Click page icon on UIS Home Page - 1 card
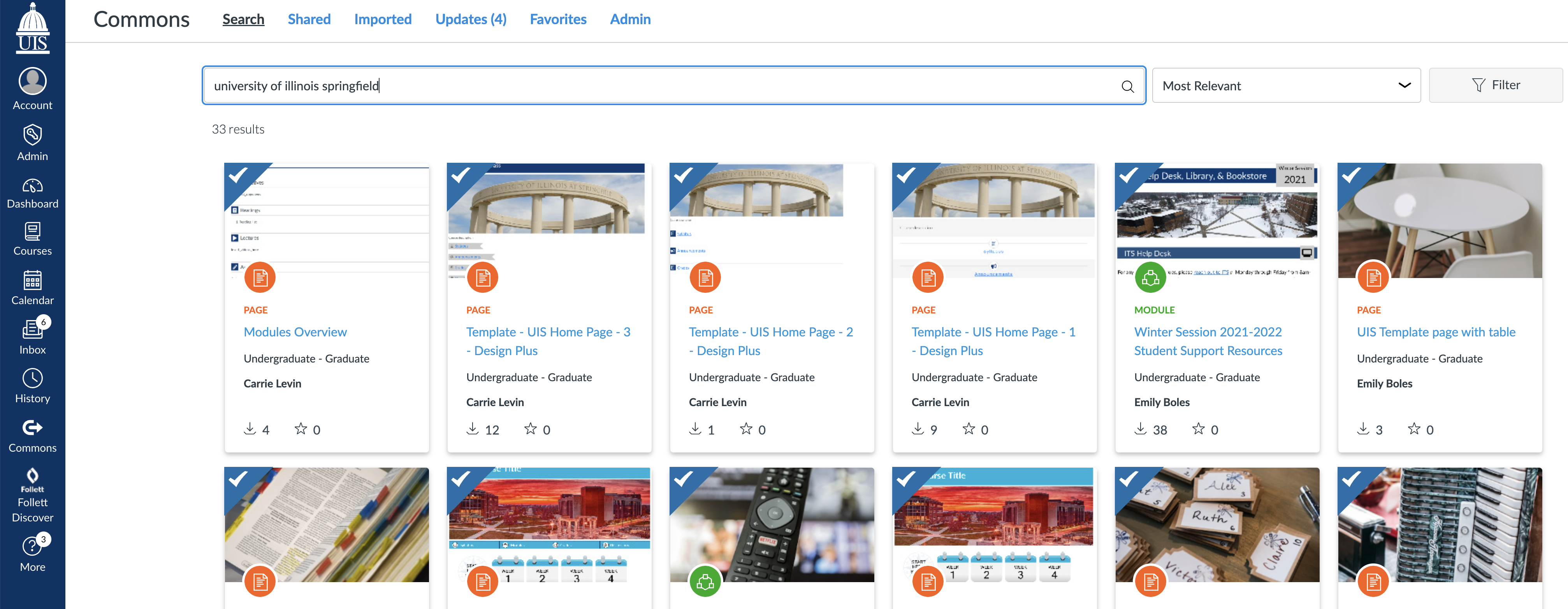The width and height of the screenshot is (1568, 609). click(928, 278)
